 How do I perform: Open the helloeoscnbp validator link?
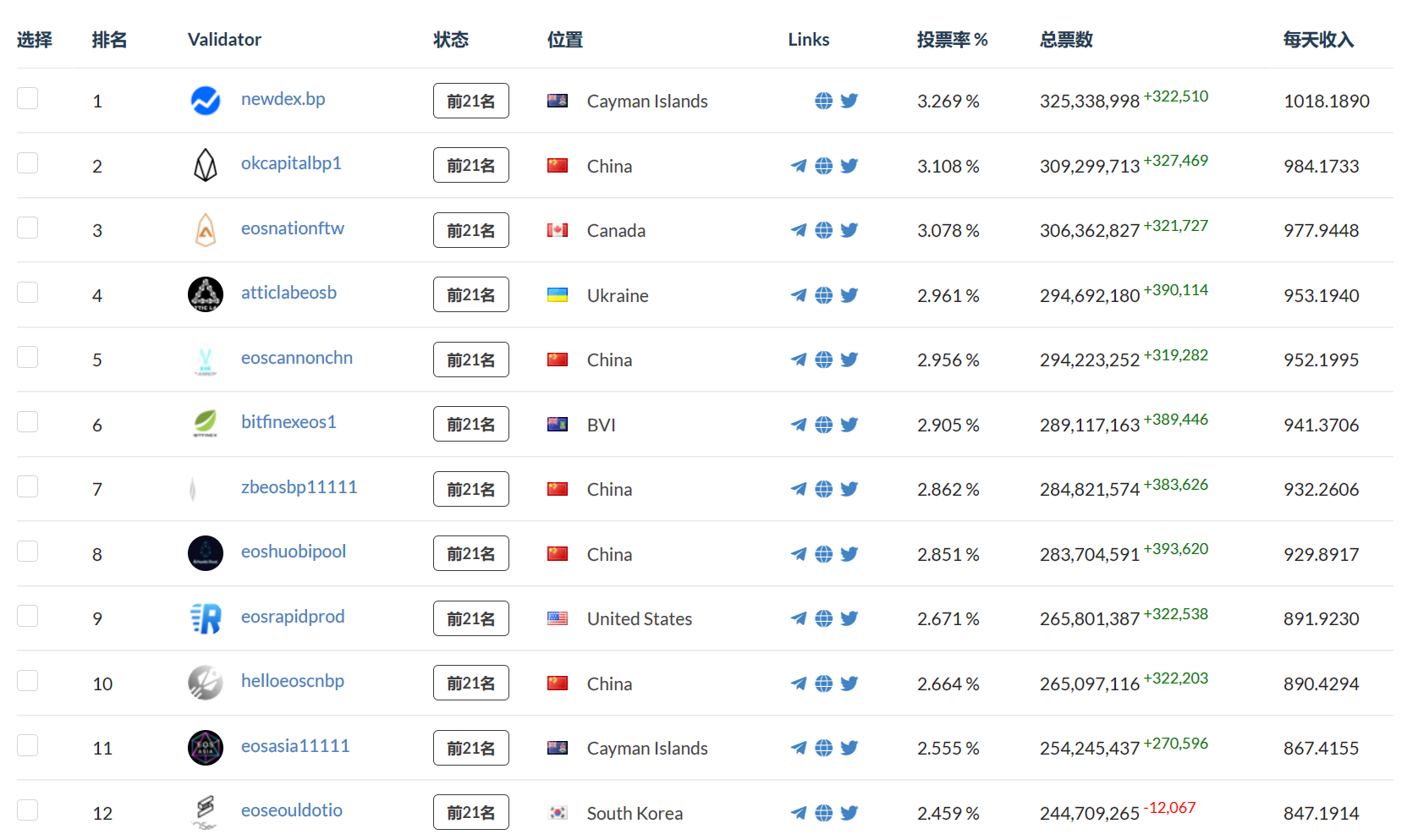pyautogui.click(x=293, y=681)
